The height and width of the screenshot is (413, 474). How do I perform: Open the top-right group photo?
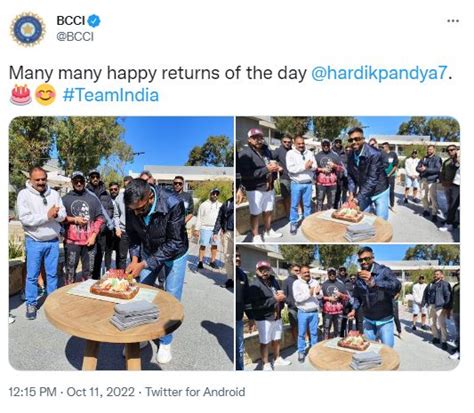coord(348,179)
